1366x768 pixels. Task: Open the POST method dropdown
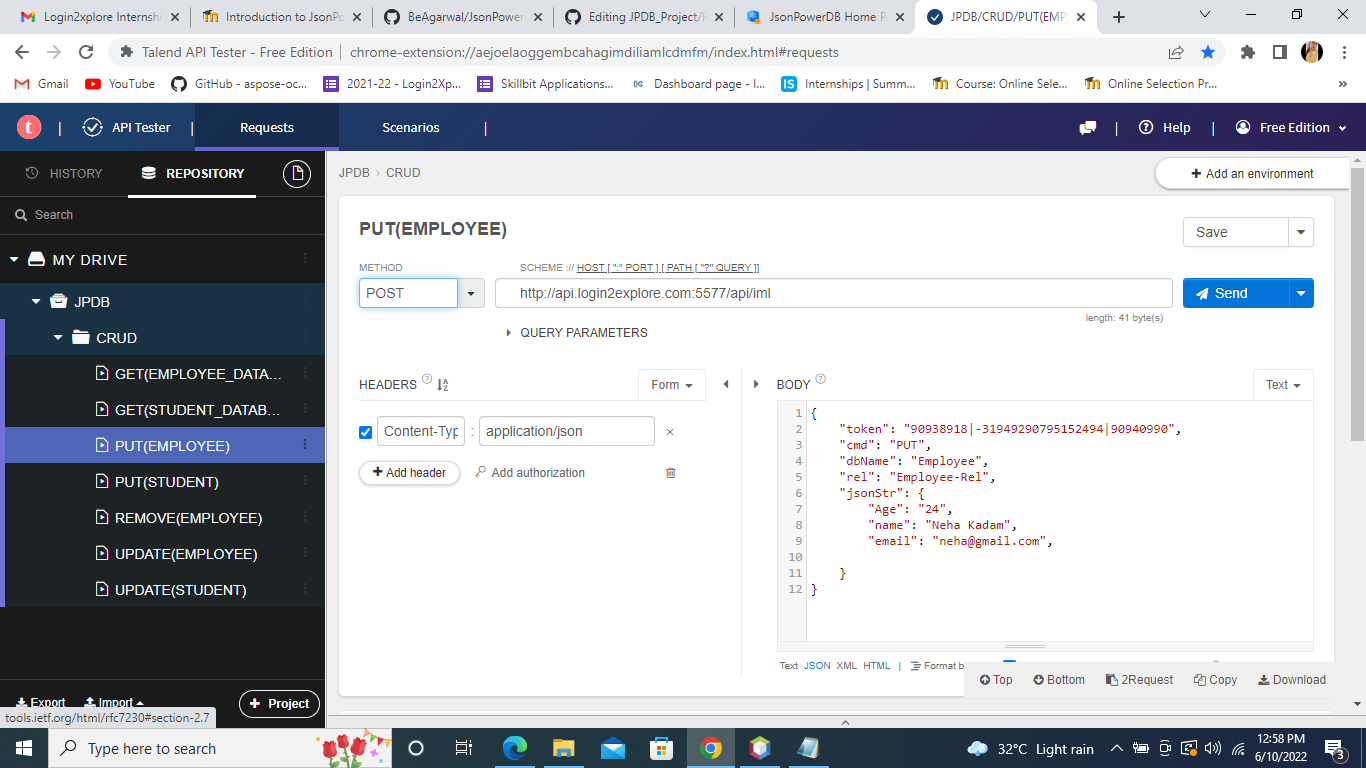coord(470,293)
